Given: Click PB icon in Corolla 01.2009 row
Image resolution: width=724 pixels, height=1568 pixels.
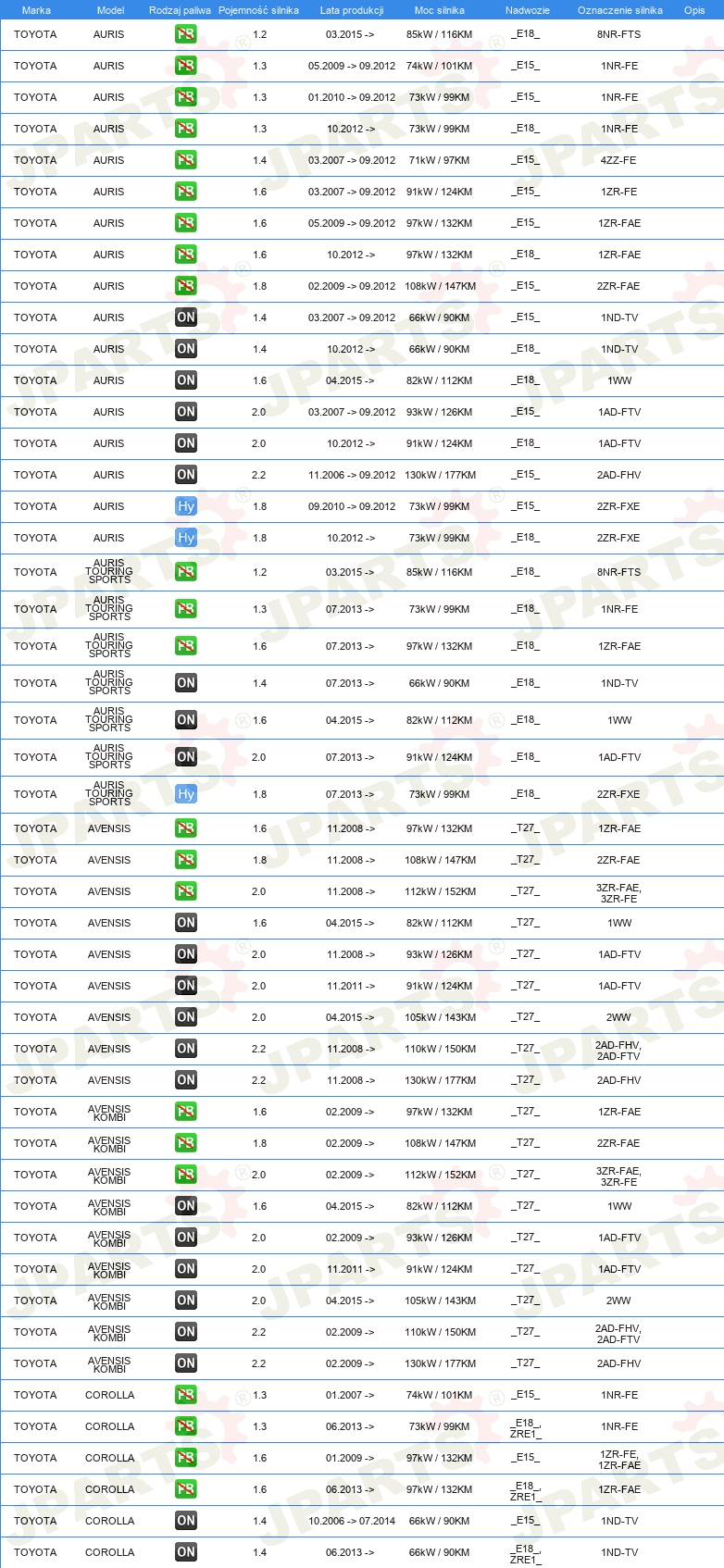Looking at the screenshot, I should [x=186, y=1458].
